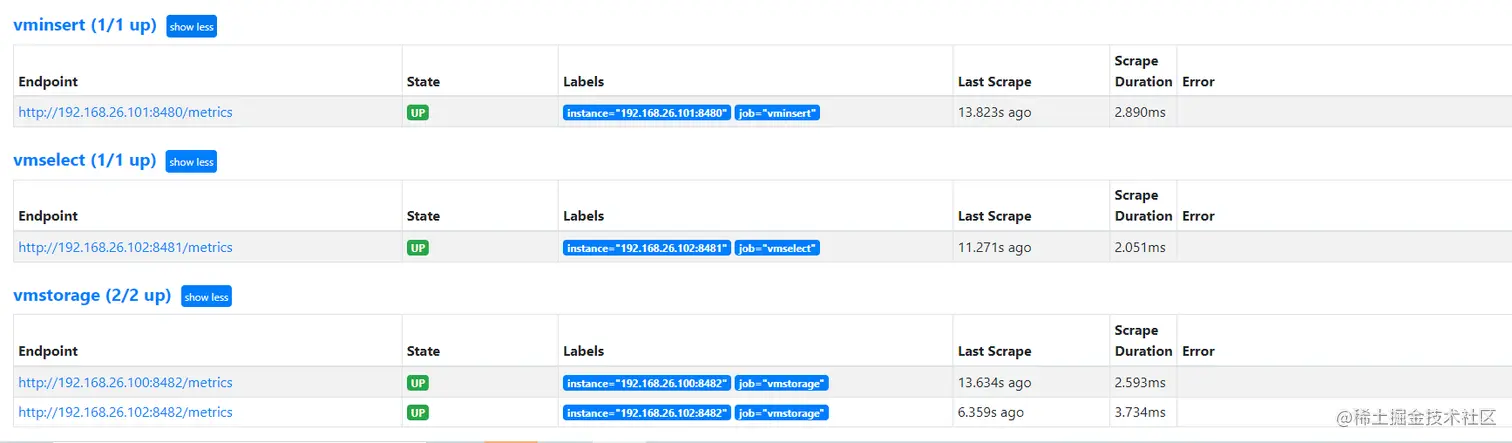Click the job="vmselect" label badge
Screen dimensions: 1512x443
(x=777, y=247)
